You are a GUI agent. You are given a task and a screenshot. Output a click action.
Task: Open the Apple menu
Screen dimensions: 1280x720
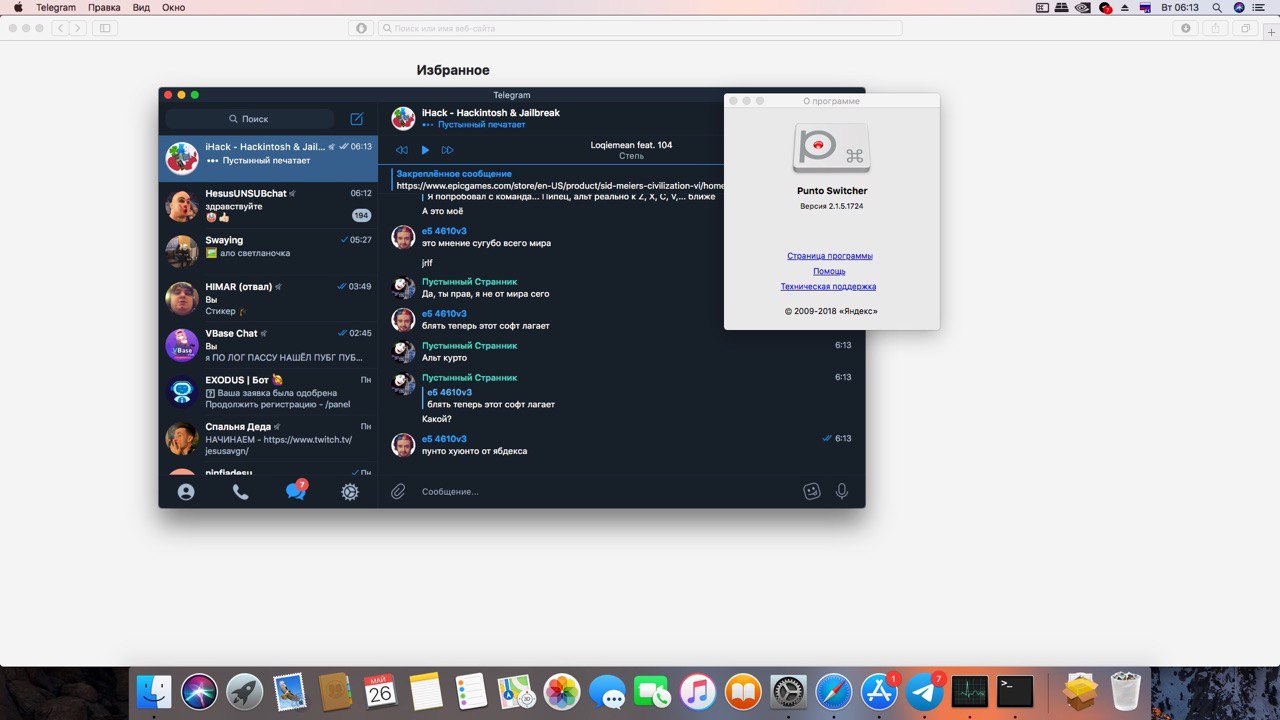point(17,7)
